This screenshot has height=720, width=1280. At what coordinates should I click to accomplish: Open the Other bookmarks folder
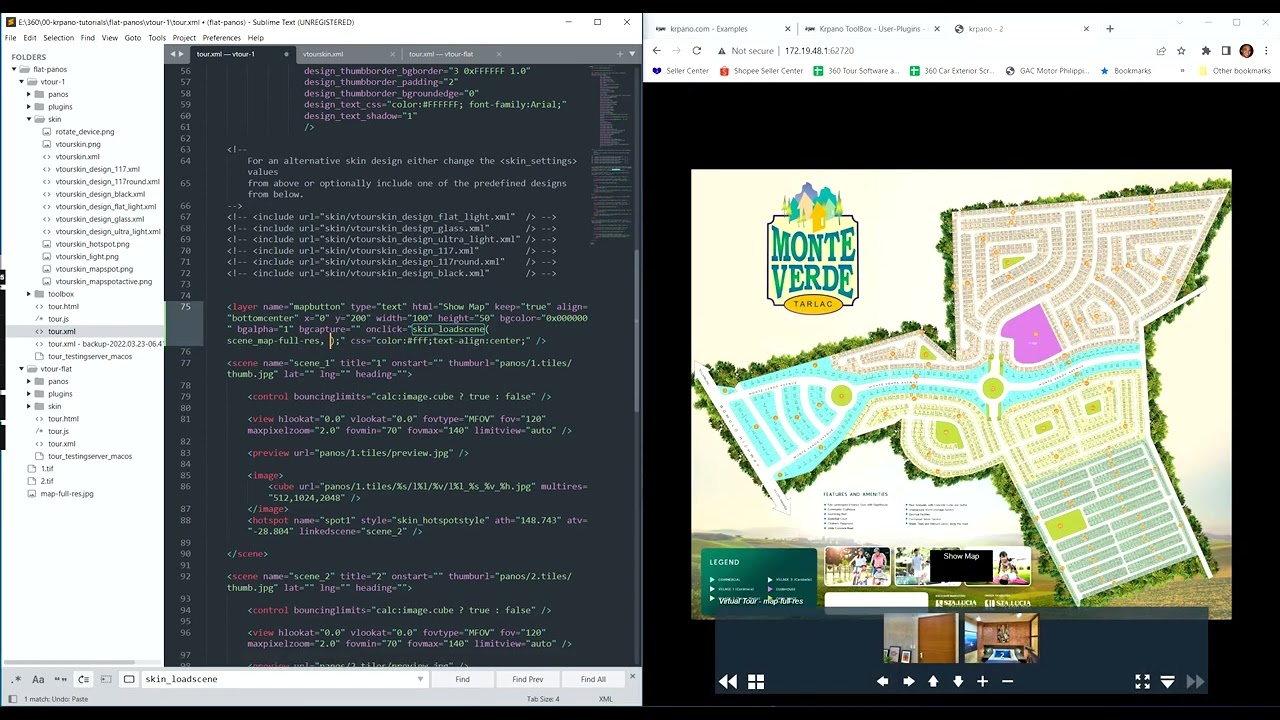pyautogui.click(x=1234, y=71)
